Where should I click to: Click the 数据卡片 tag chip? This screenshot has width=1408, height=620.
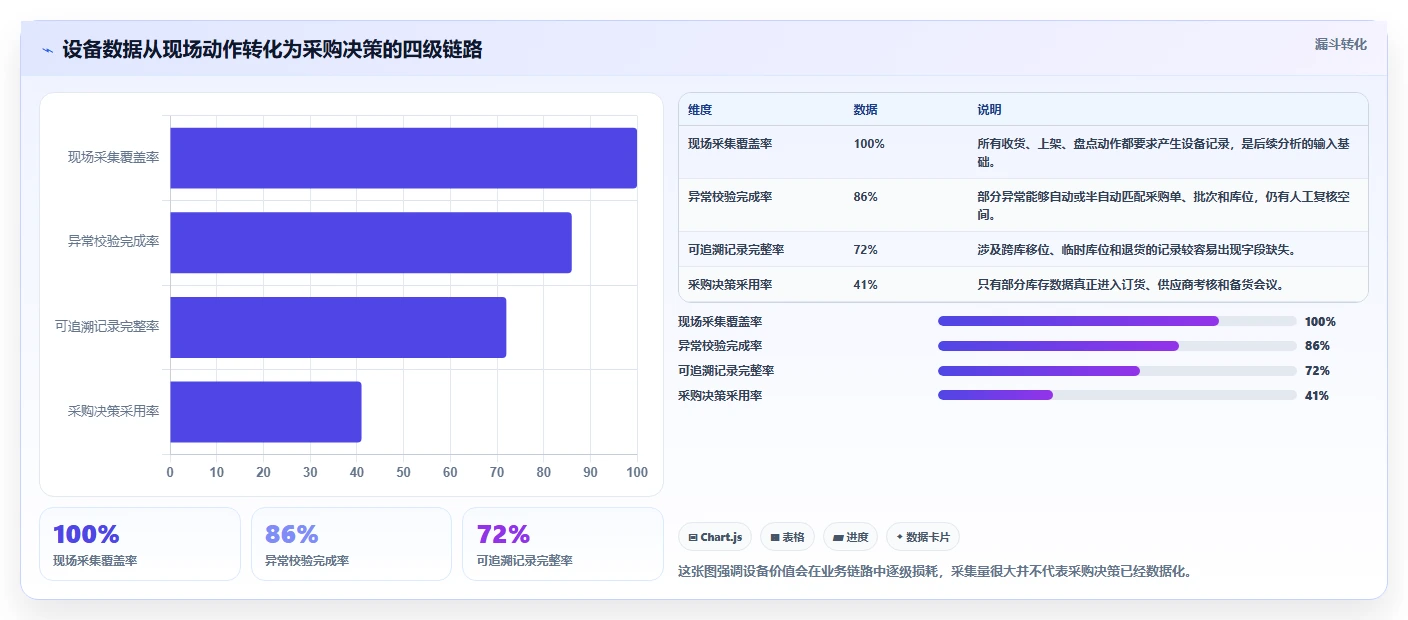point(922,537)
